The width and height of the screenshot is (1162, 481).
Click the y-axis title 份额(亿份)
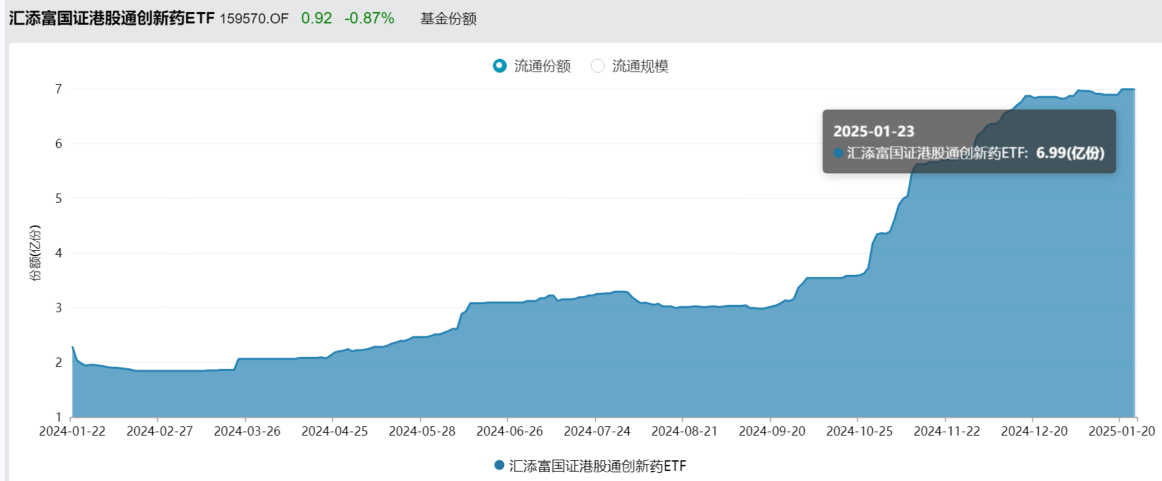[35, 253]
